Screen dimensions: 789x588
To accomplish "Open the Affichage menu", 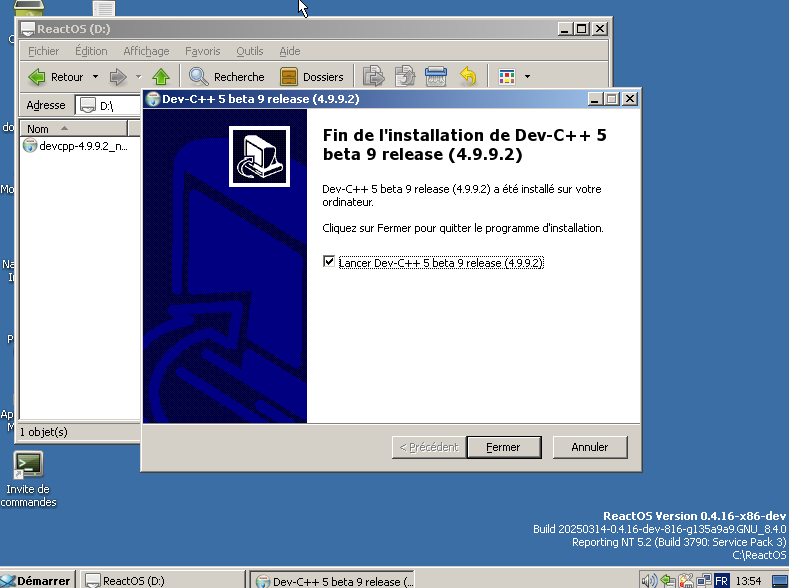I will coord(146,51).
